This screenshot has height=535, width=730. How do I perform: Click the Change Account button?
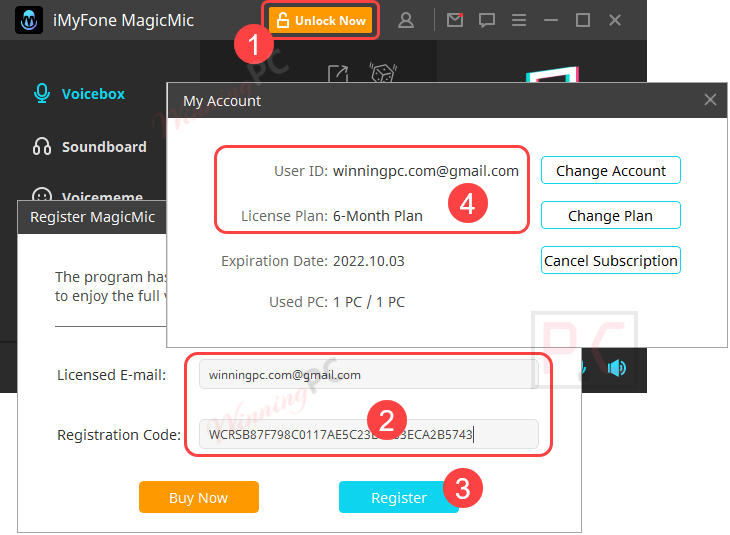coord(610,171)
